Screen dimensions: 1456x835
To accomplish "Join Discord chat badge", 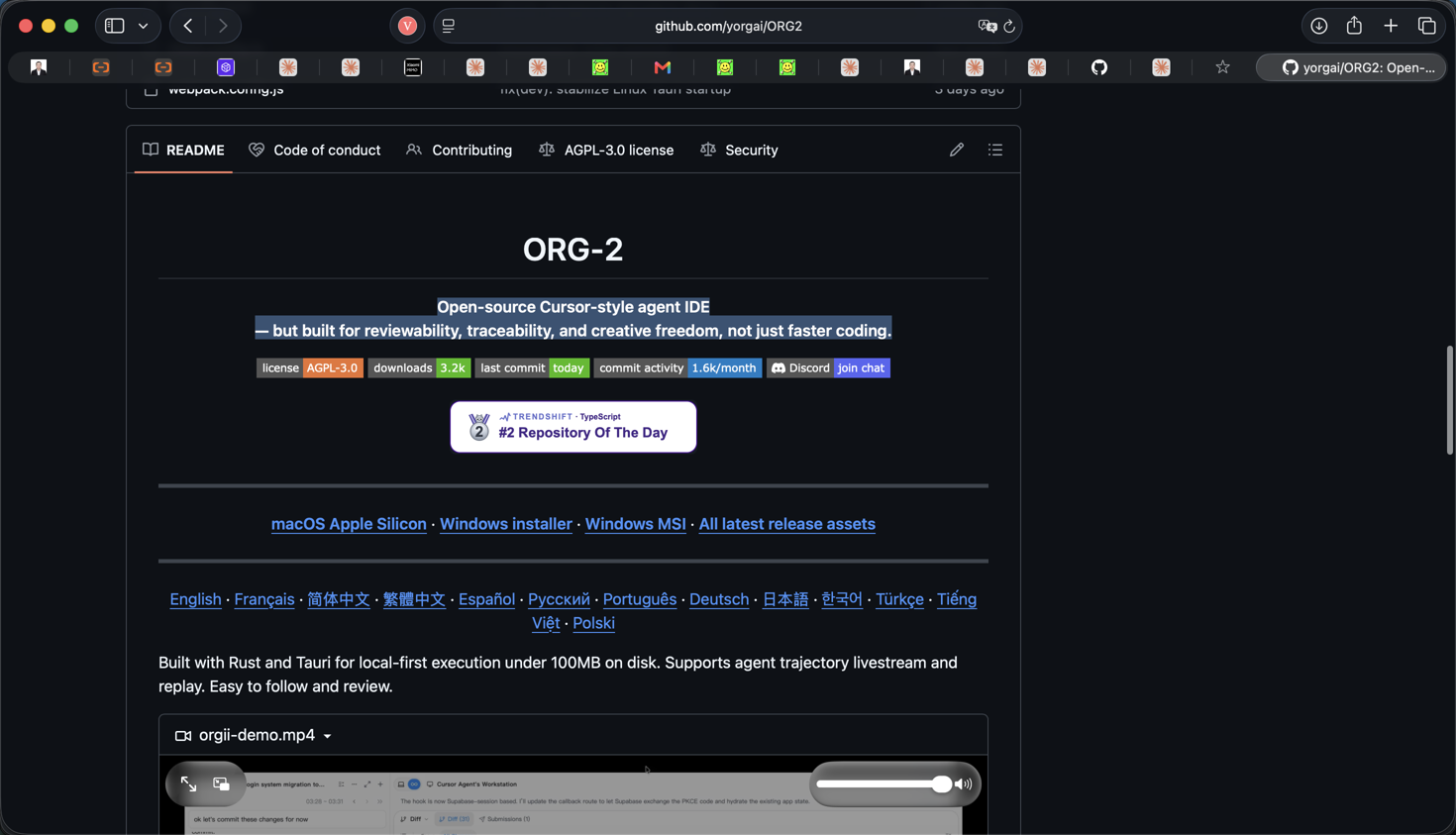I will click(x=828, y=367).
